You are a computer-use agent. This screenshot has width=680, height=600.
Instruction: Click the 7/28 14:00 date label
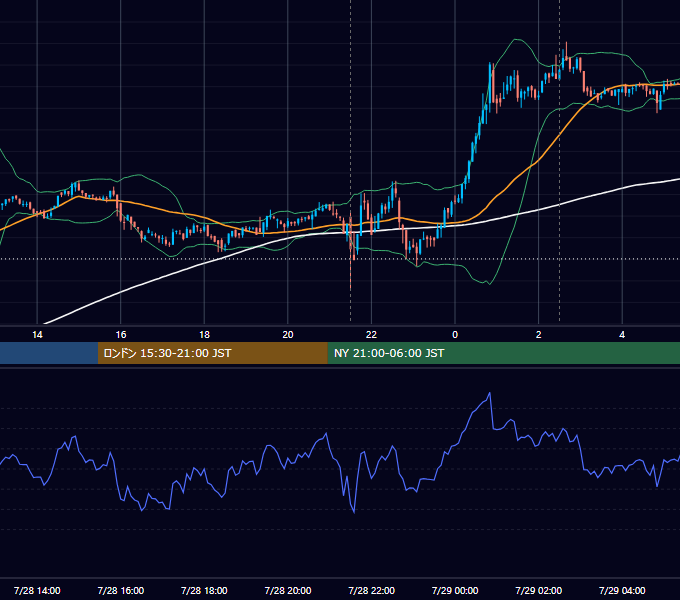tap(37, 590)
